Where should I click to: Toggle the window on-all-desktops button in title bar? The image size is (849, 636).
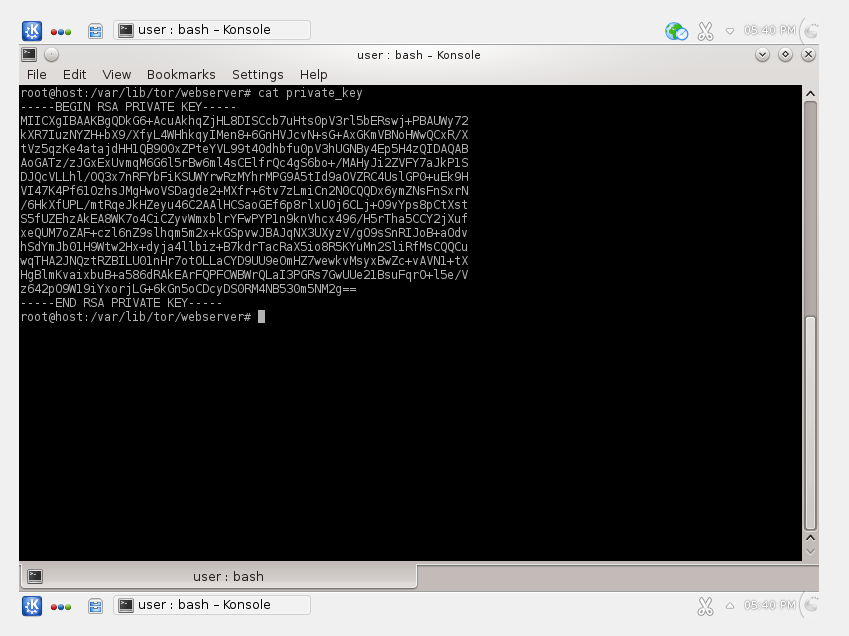tap(52, 55)
